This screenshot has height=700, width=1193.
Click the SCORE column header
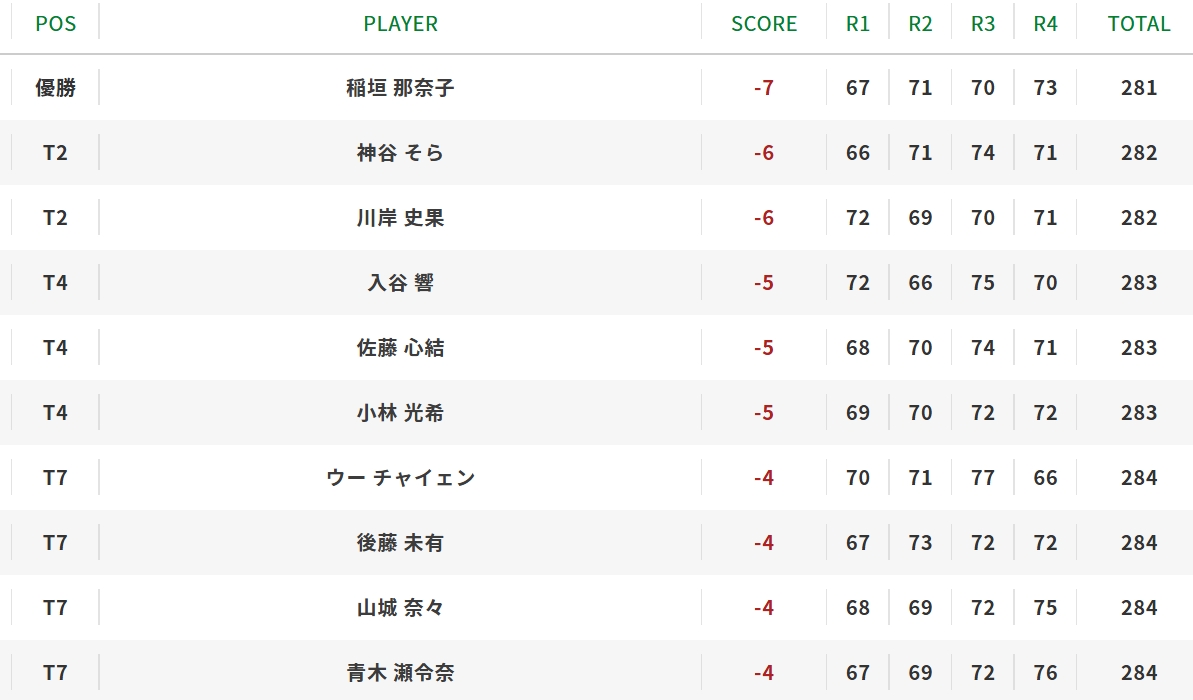764,24
